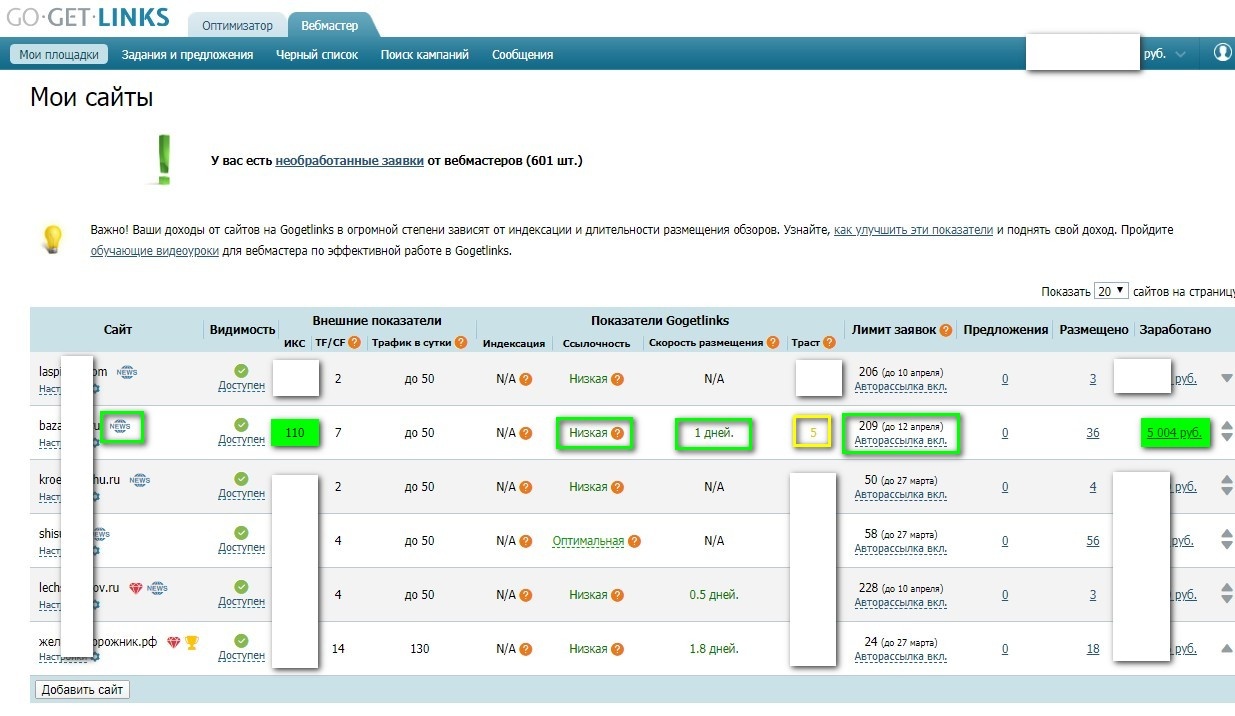
Task: Click the GO·GET·LINKS logo
Action: coord(88,18)
